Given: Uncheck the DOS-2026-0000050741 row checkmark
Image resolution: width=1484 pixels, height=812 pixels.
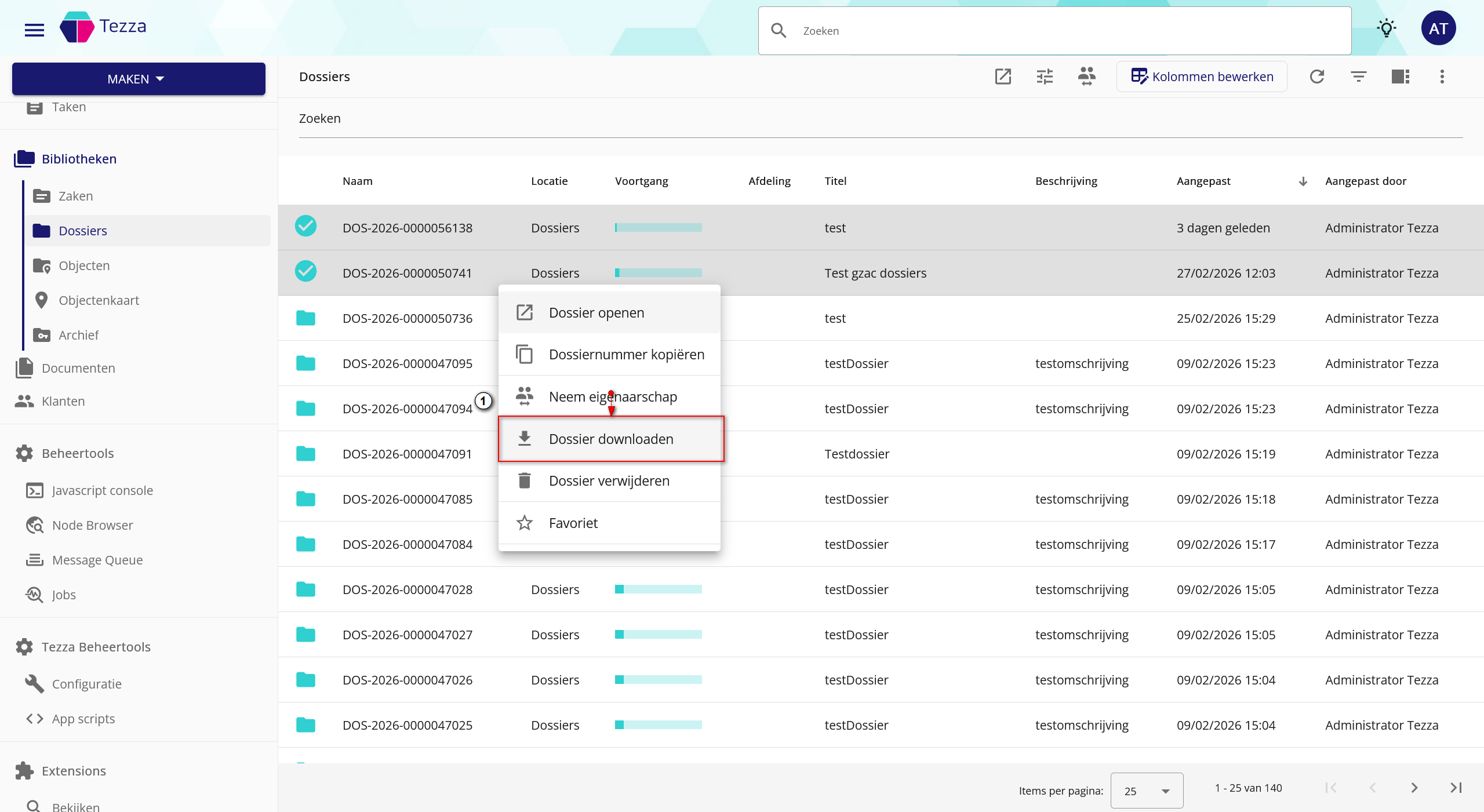Looking at the screenshot, I should [305, 271].
